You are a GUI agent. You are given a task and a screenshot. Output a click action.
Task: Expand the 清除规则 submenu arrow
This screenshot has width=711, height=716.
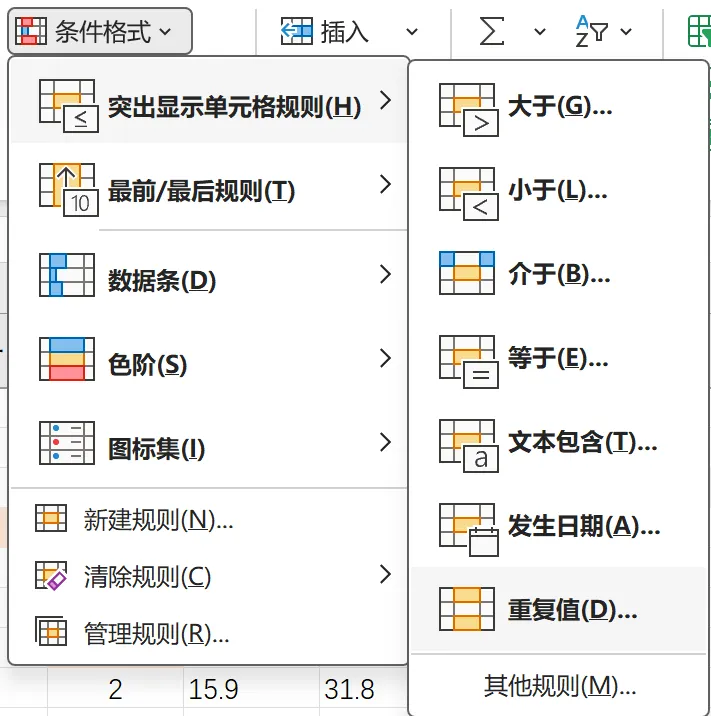pyautogui.click(x=386, y=574)
